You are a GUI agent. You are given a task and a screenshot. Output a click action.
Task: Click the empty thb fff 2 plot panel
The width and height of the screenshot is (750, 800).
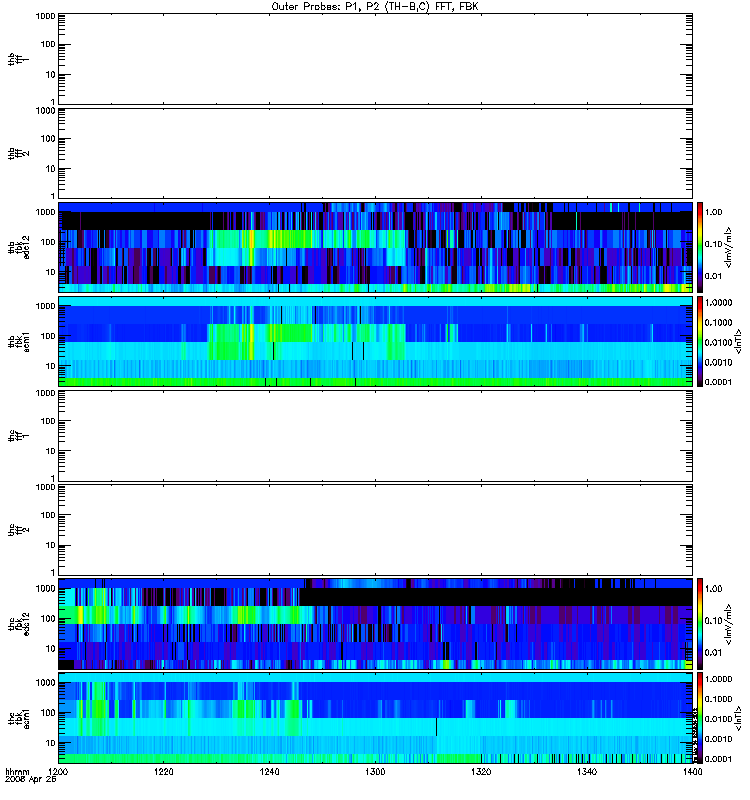point(375,153)
